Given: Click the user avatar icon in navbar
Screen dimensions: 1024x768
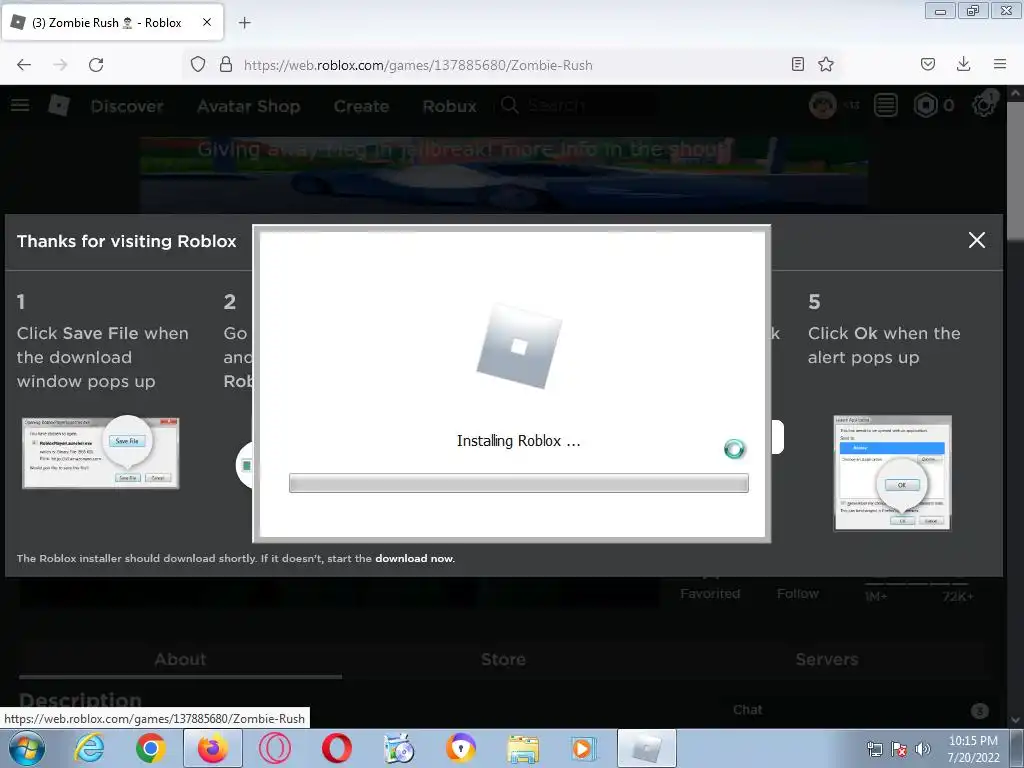Looking at the screenshot, I should [x=823, y=104].
